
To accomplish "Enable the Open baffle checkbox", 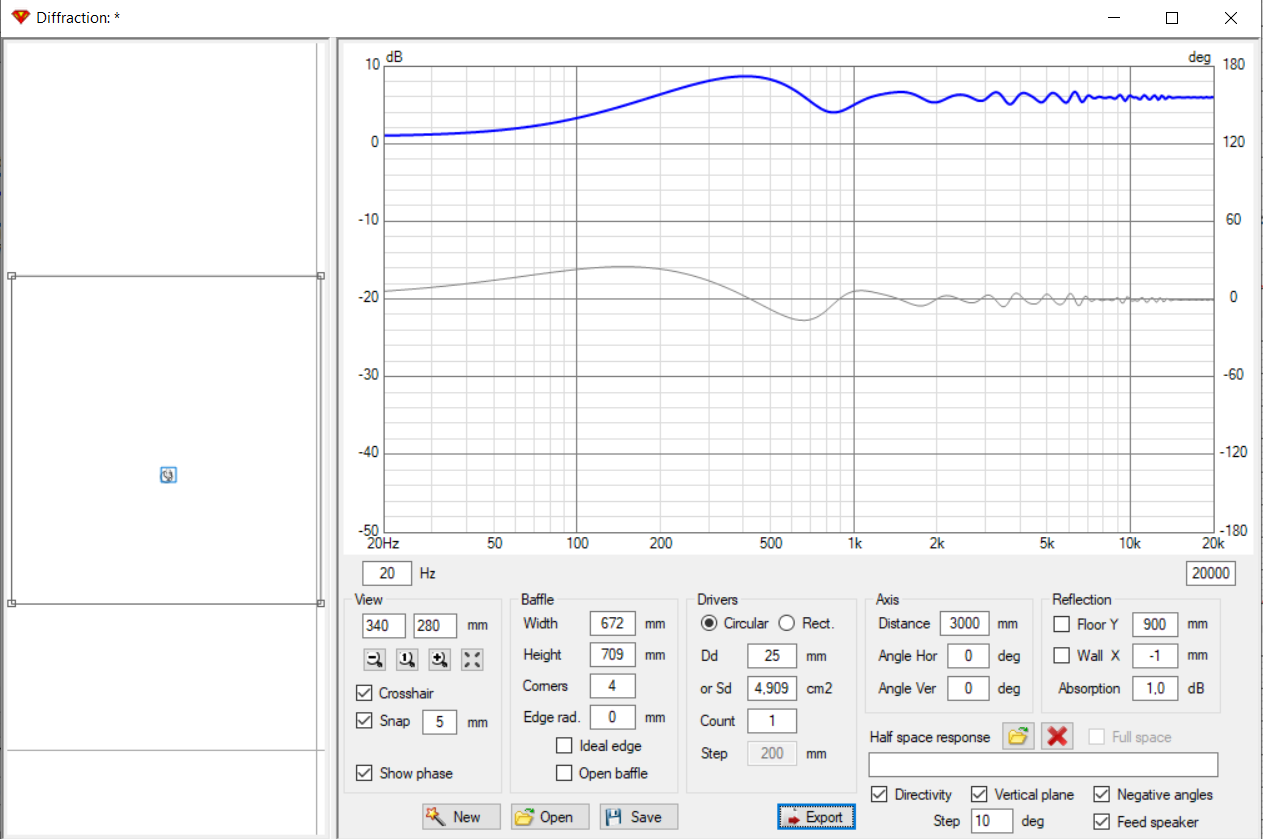I will tap(564, 773).
